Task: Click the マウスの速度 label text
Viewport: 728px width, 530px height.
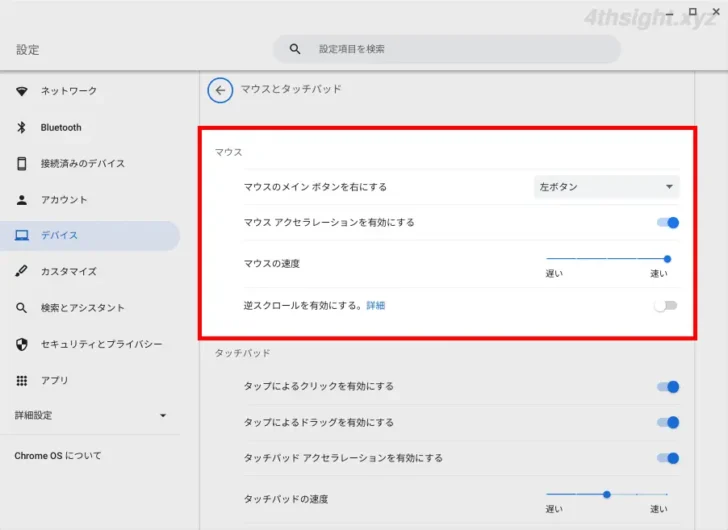Action: coord(272,264)
